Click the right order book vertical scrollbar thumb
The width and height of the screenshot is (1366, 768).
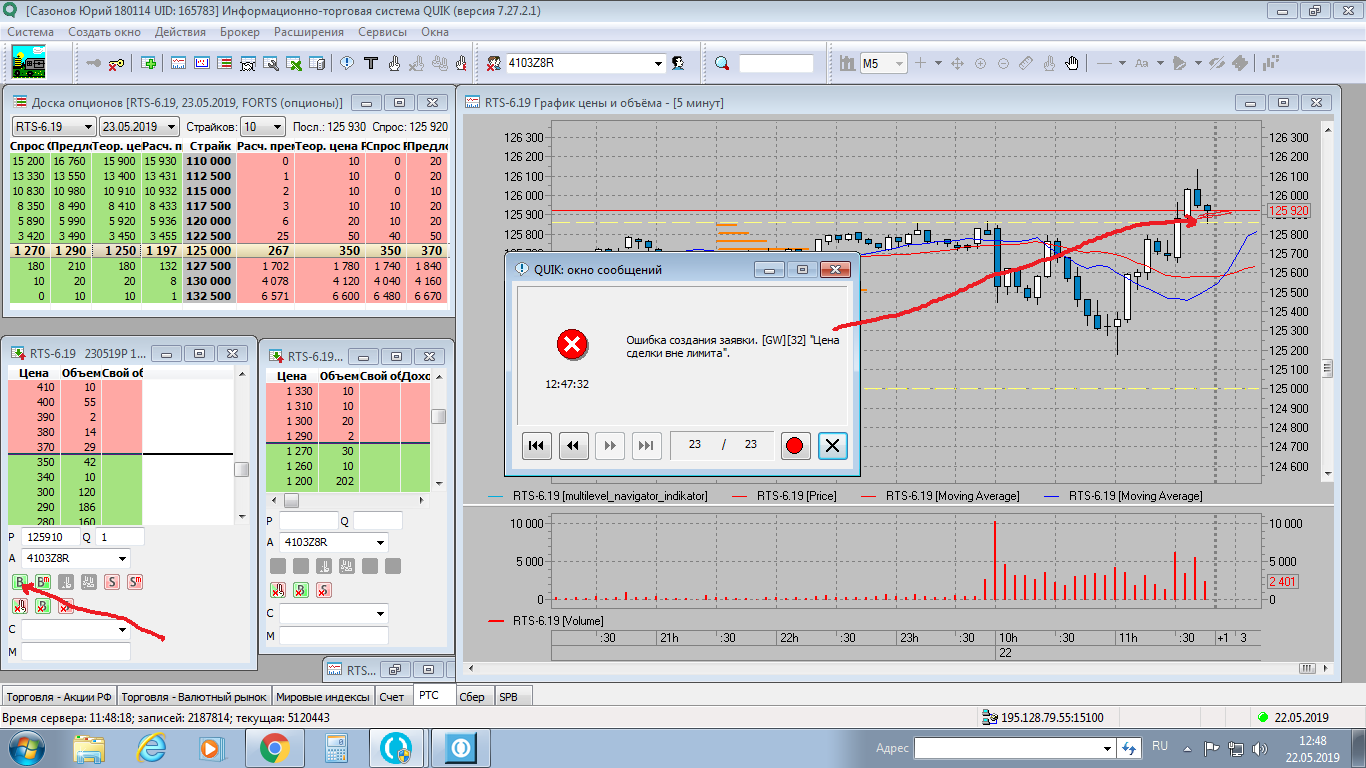439,417
